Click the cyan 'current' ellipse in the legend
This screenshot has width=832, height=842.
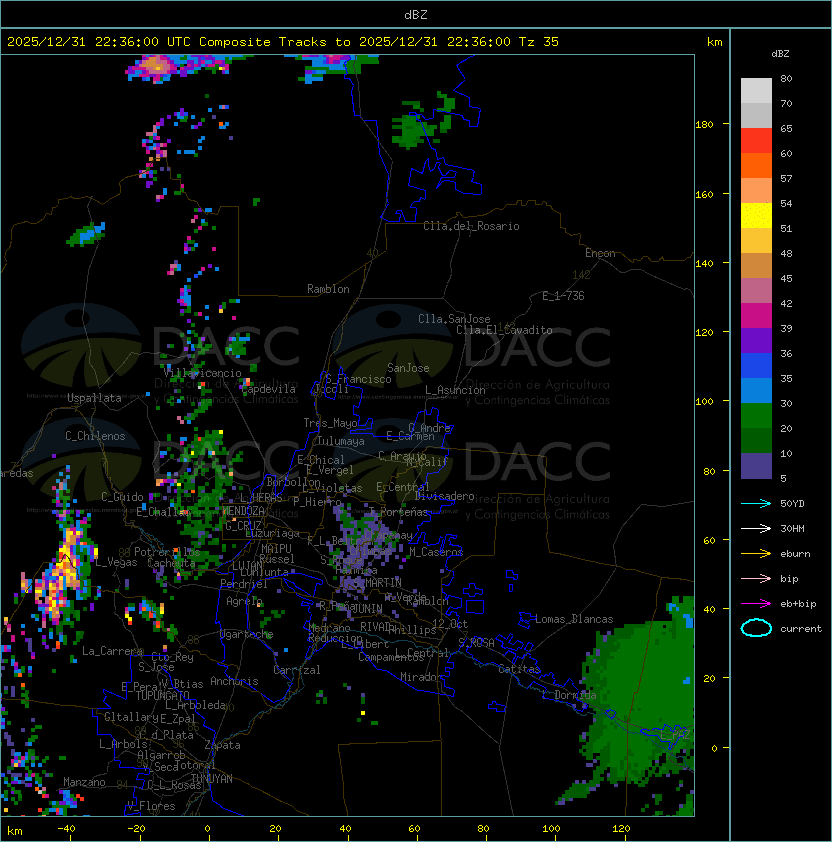pyautogui.click(x=756, y=628)
